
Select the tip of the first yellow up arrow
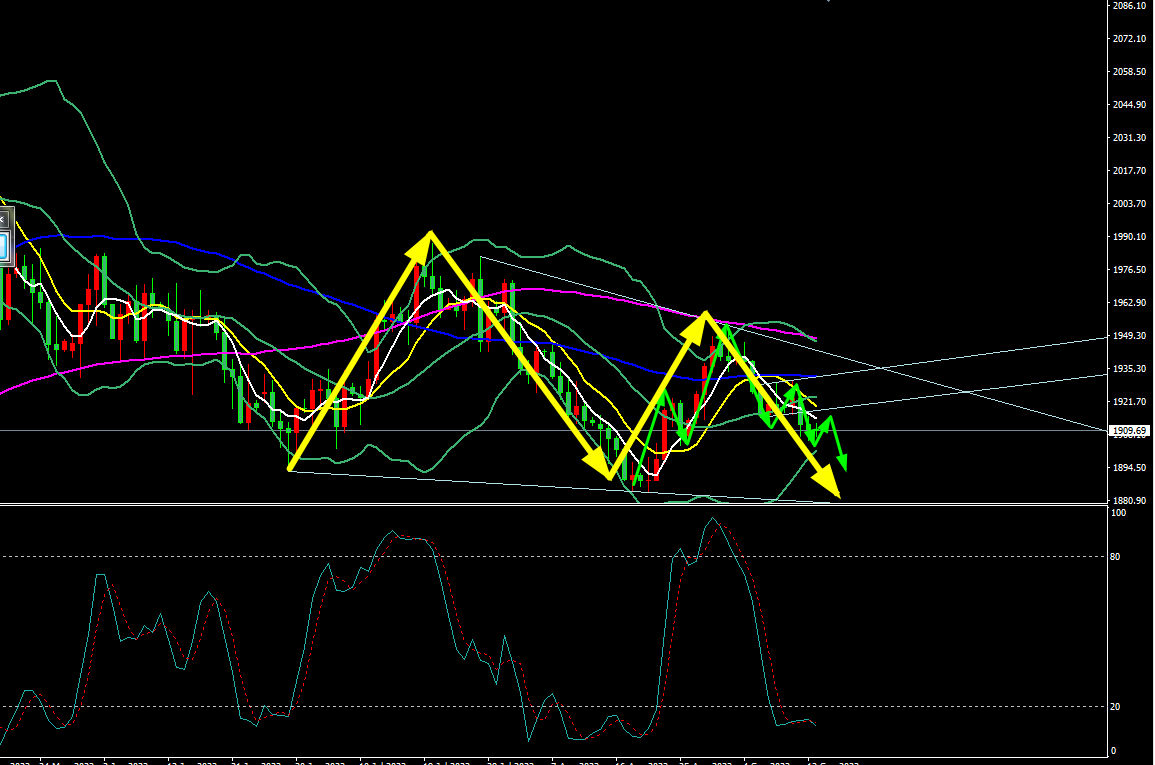click(x=428, y=236)
